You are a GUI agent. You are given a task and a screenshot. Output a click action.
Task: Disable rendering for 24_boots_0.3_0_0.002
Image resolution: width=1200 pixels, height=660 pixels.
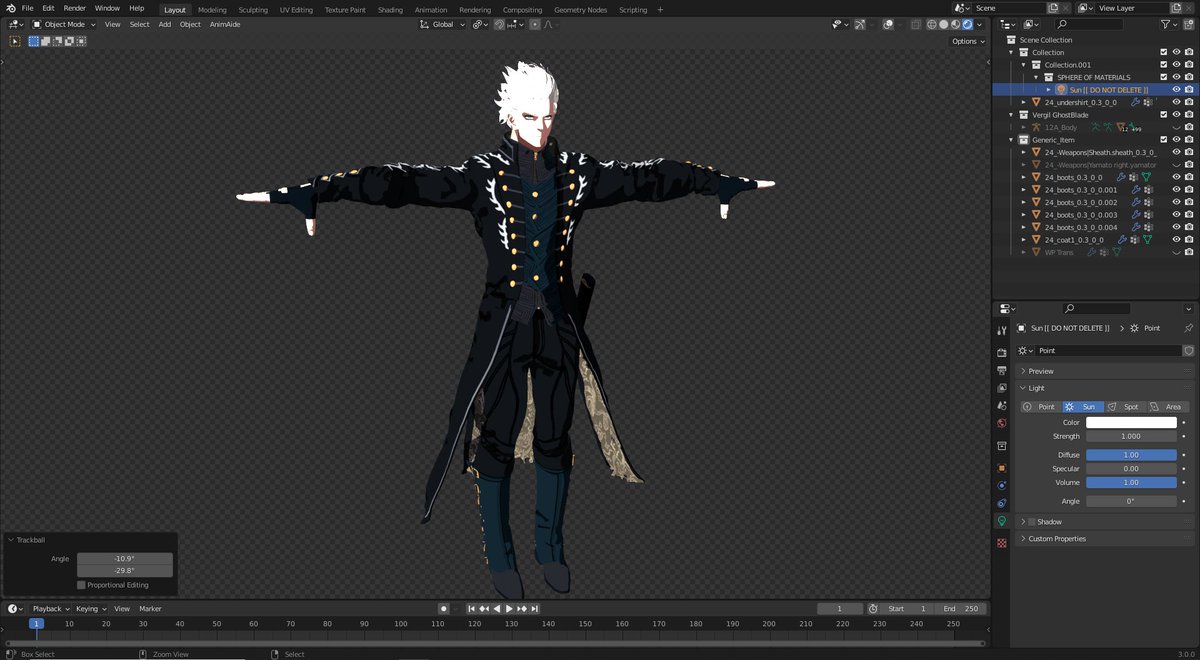coord(1189,202)
